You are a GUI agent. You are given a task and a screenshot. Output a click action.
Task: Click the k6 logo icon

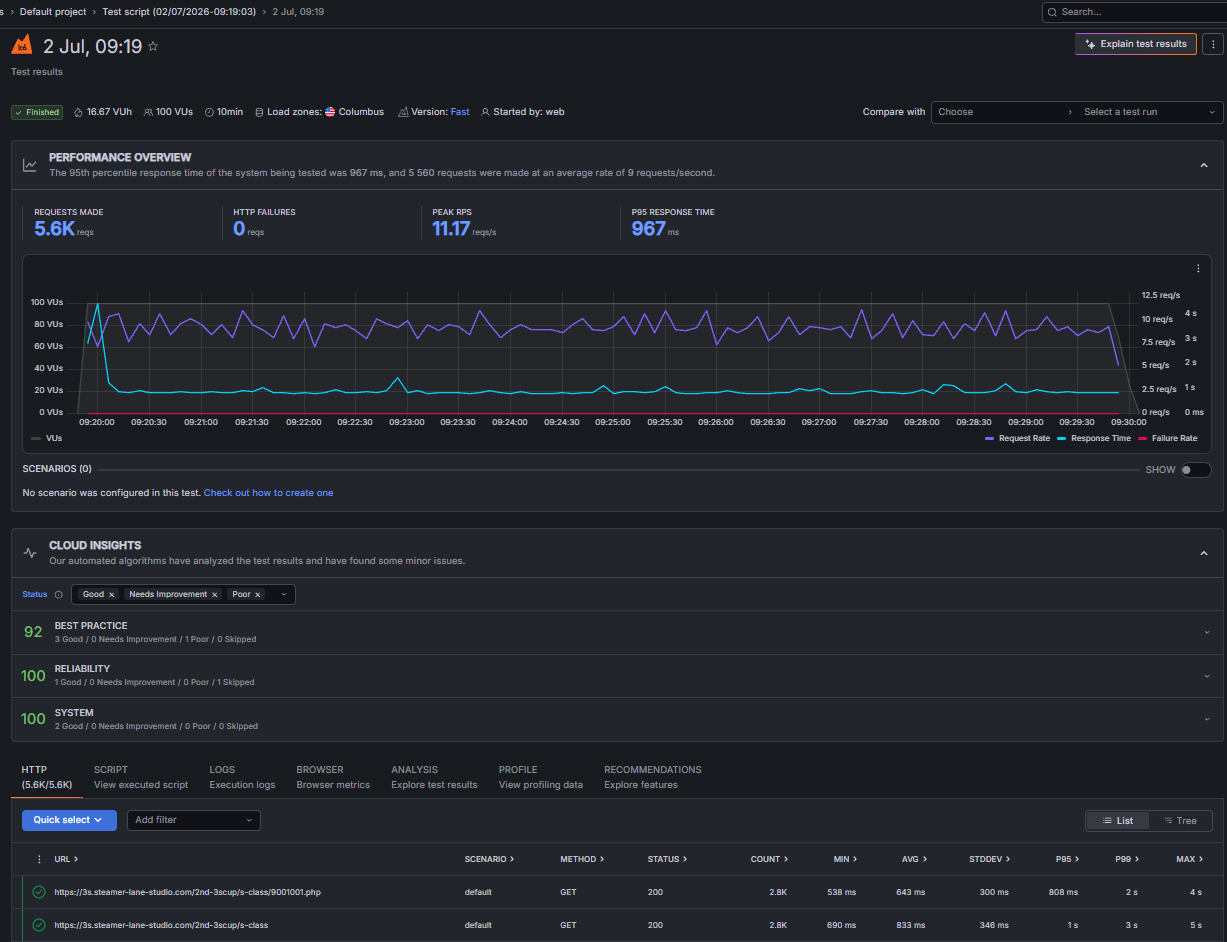21,45
